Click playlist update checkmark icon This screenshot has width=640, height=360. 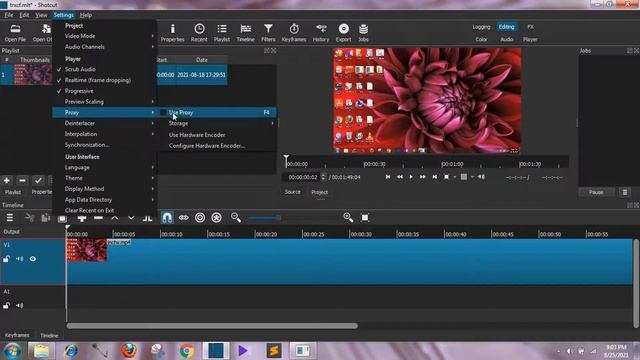pos(38,180)
